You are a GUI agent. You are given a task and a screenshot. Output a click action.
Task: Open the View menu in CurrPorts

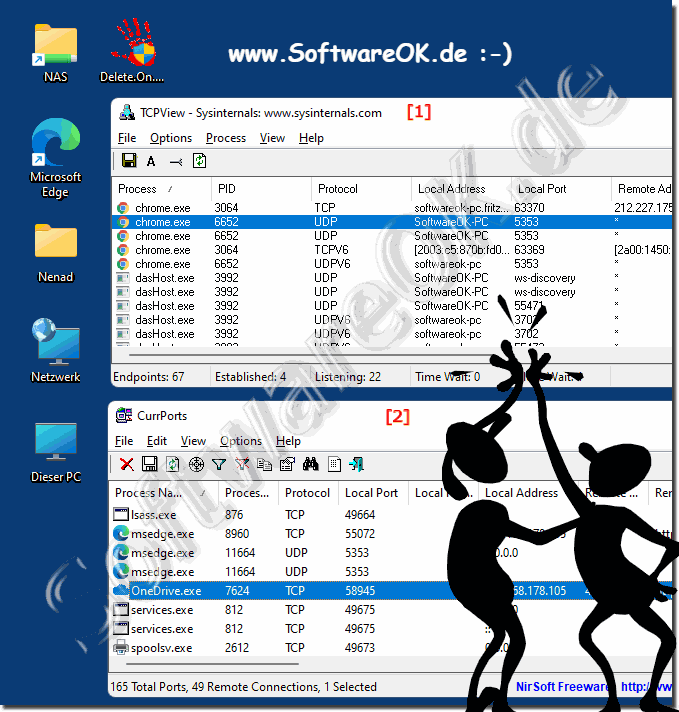(193, 440)
